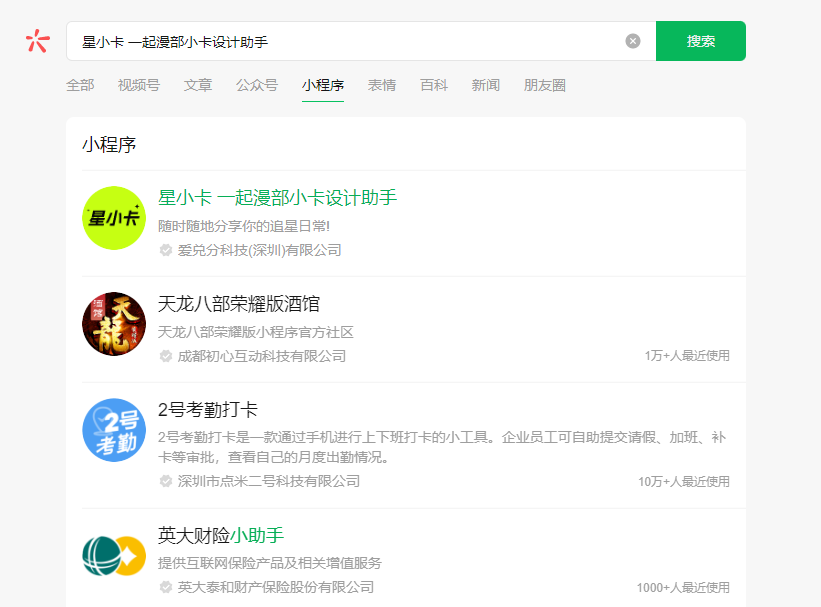Click the red search logo icon
This screenshot has width=821, height=607.
click(38, 41)
